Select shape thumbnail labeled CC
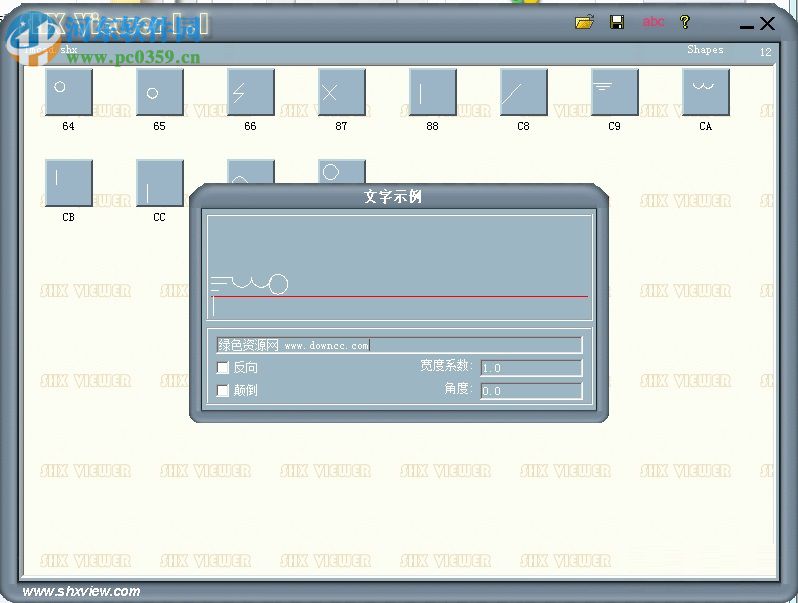This screenshot has width=798, height=603. 160,183
